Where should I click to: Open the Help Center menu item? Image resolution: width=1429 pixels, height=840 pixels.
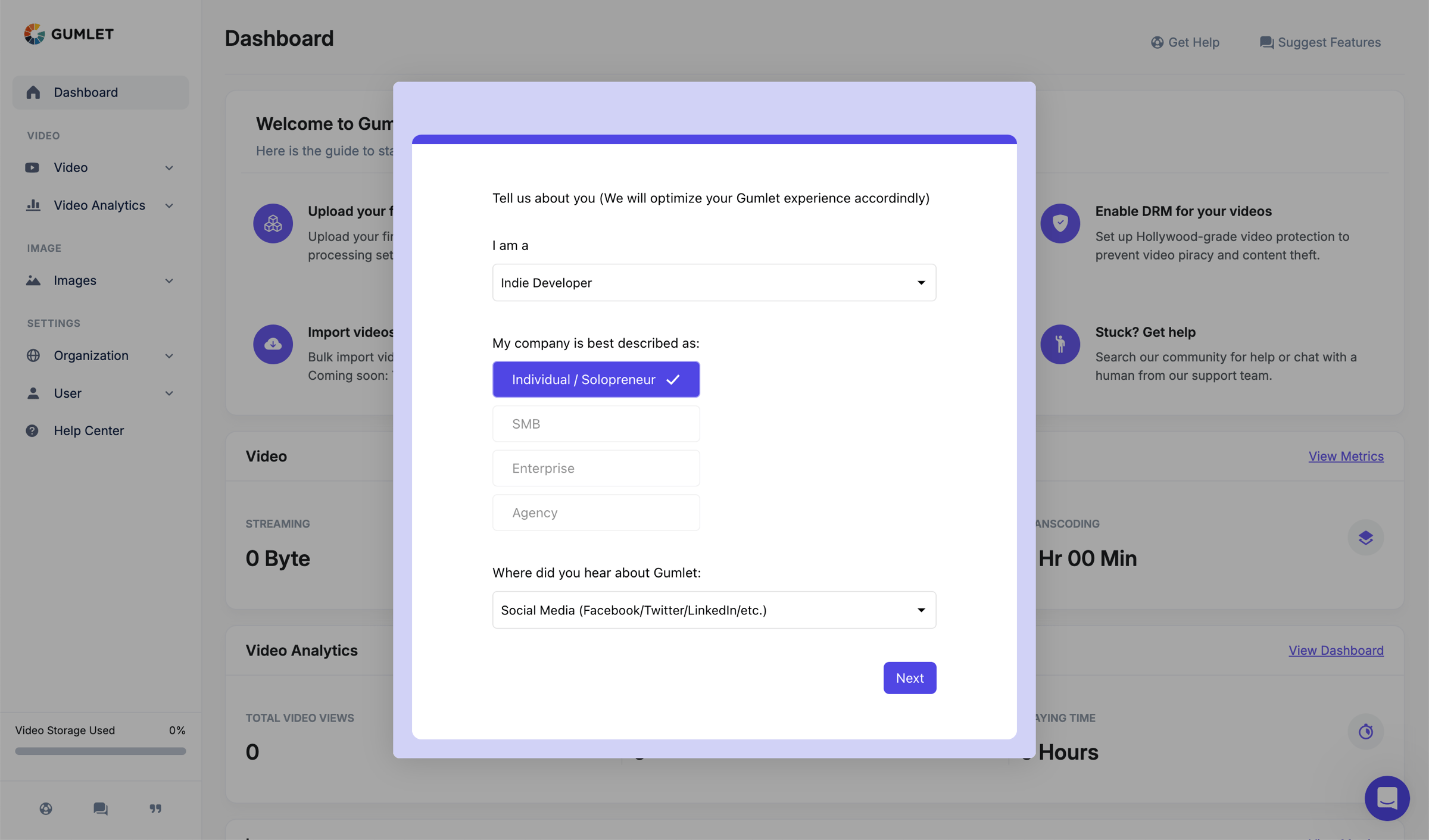click(x=101, y=430)
